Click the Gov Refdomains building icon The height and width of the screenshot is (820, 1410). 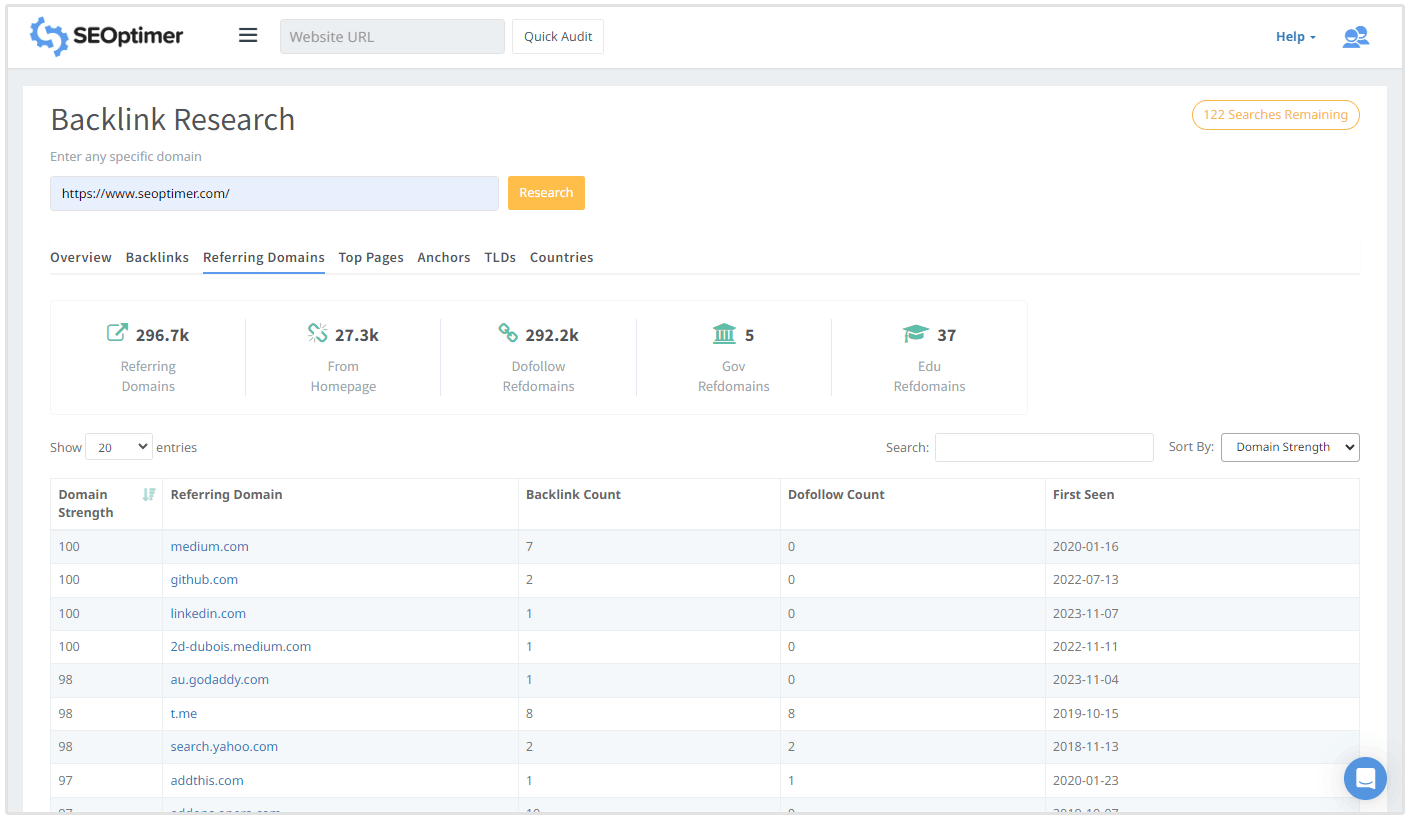pyautogui.click(x=724, y=333)
